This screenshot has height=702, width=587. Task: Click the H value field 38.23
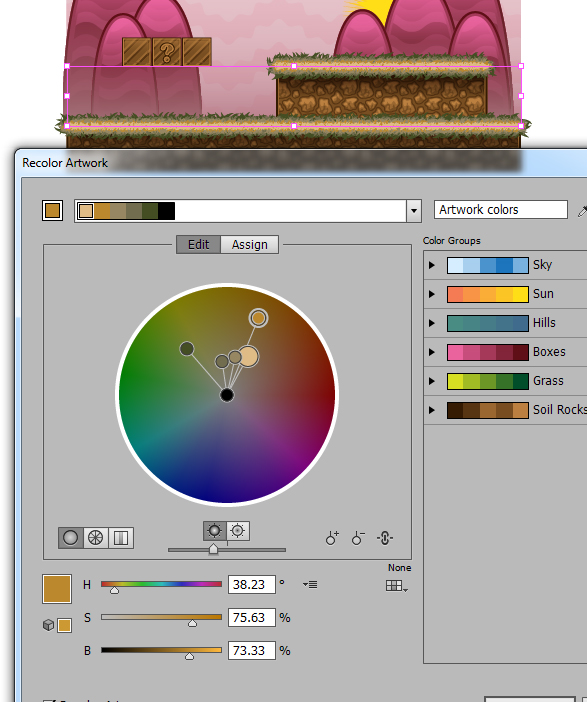click(251, 584)
